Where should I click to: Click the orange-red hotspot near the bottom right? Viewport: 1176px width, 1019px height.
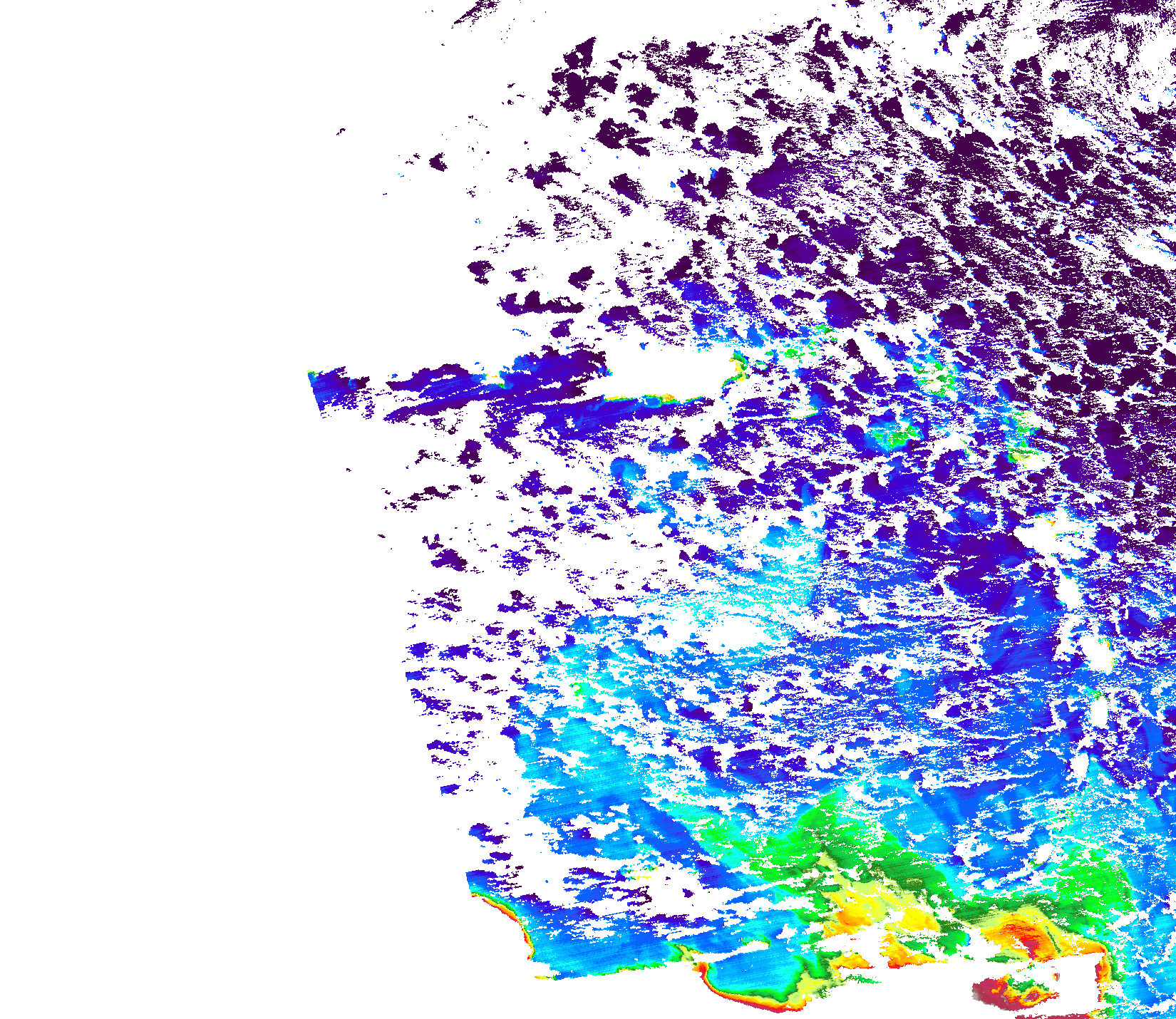click(1023, 937)
